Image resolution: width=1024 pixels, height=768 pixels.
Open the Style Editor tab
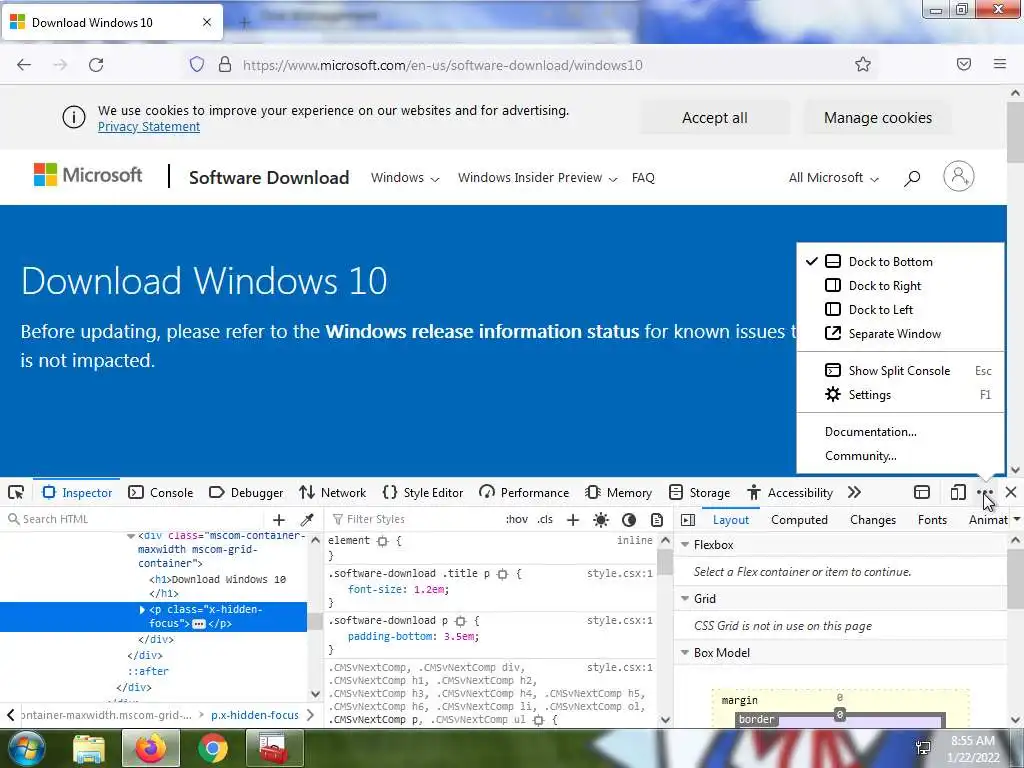click(x=423, y=492)
